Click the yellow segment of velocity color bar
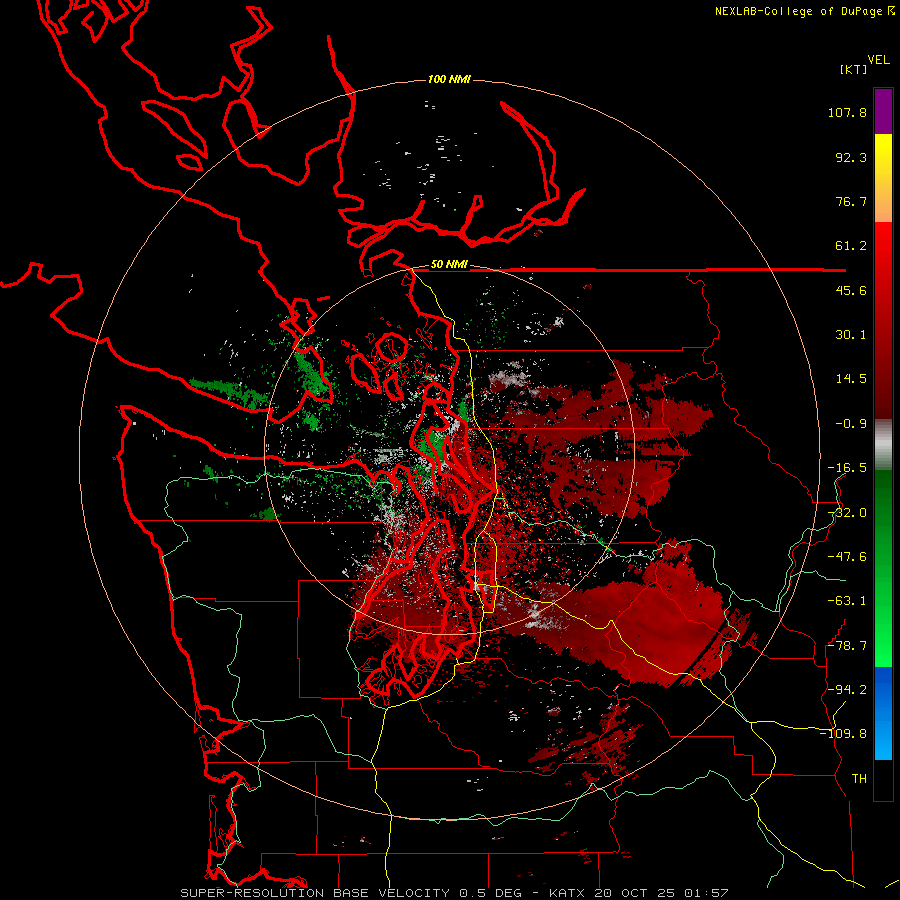The height and width of the screenshot is (900, 900). [883, 177]
